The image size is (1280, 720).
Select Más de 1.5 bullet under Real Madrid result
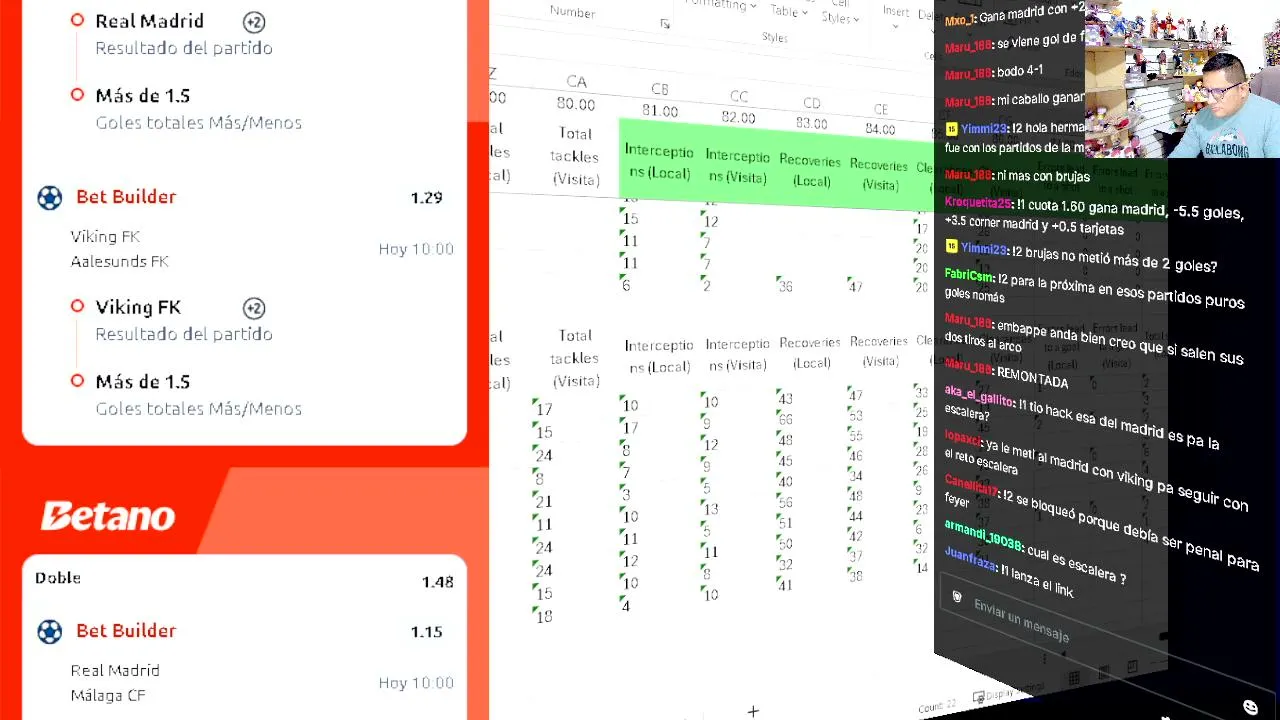click(78, 95)
